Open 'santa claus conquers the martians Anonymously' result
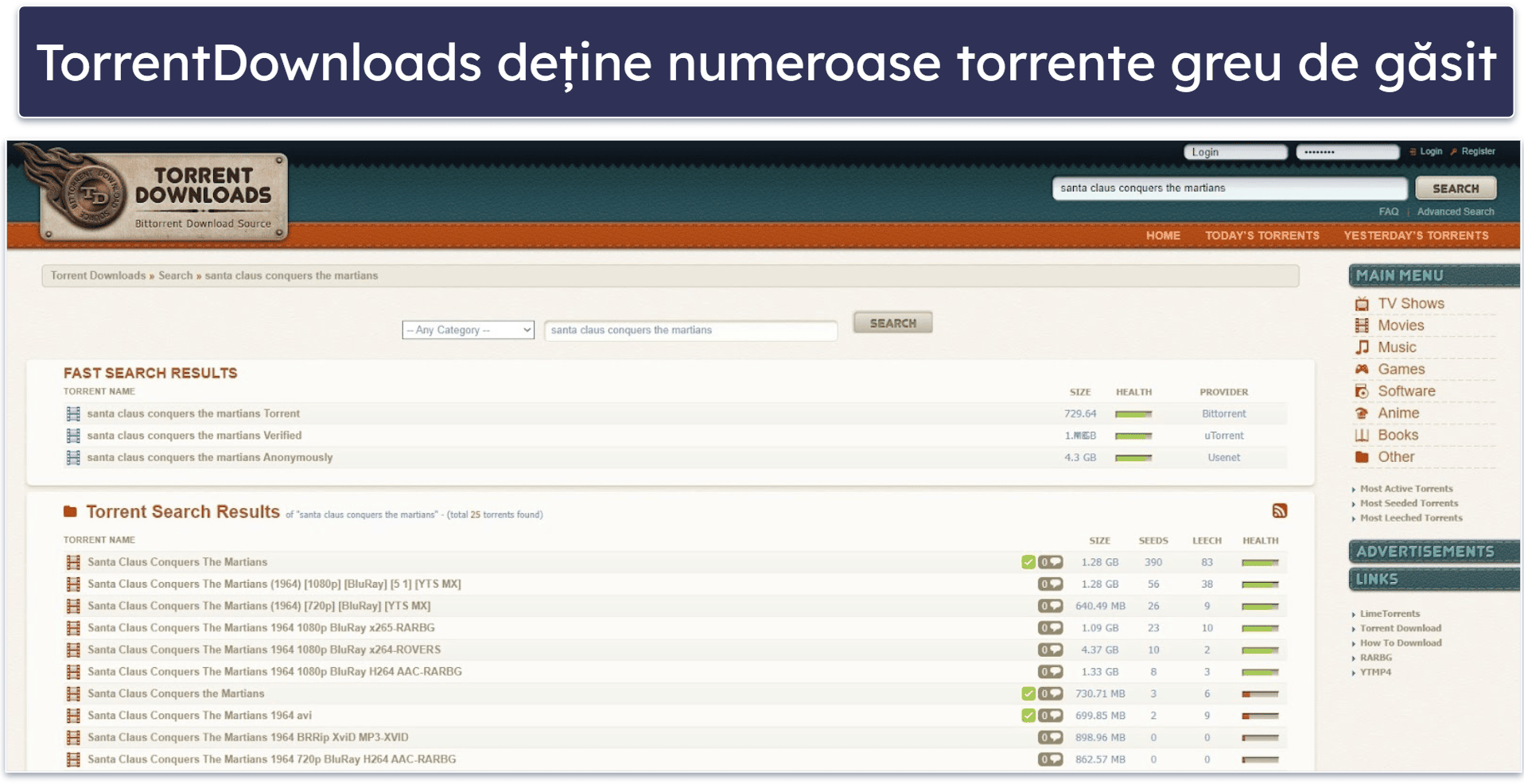The width and height of the screenshot is (1524, 784). [x=210, y=457]
